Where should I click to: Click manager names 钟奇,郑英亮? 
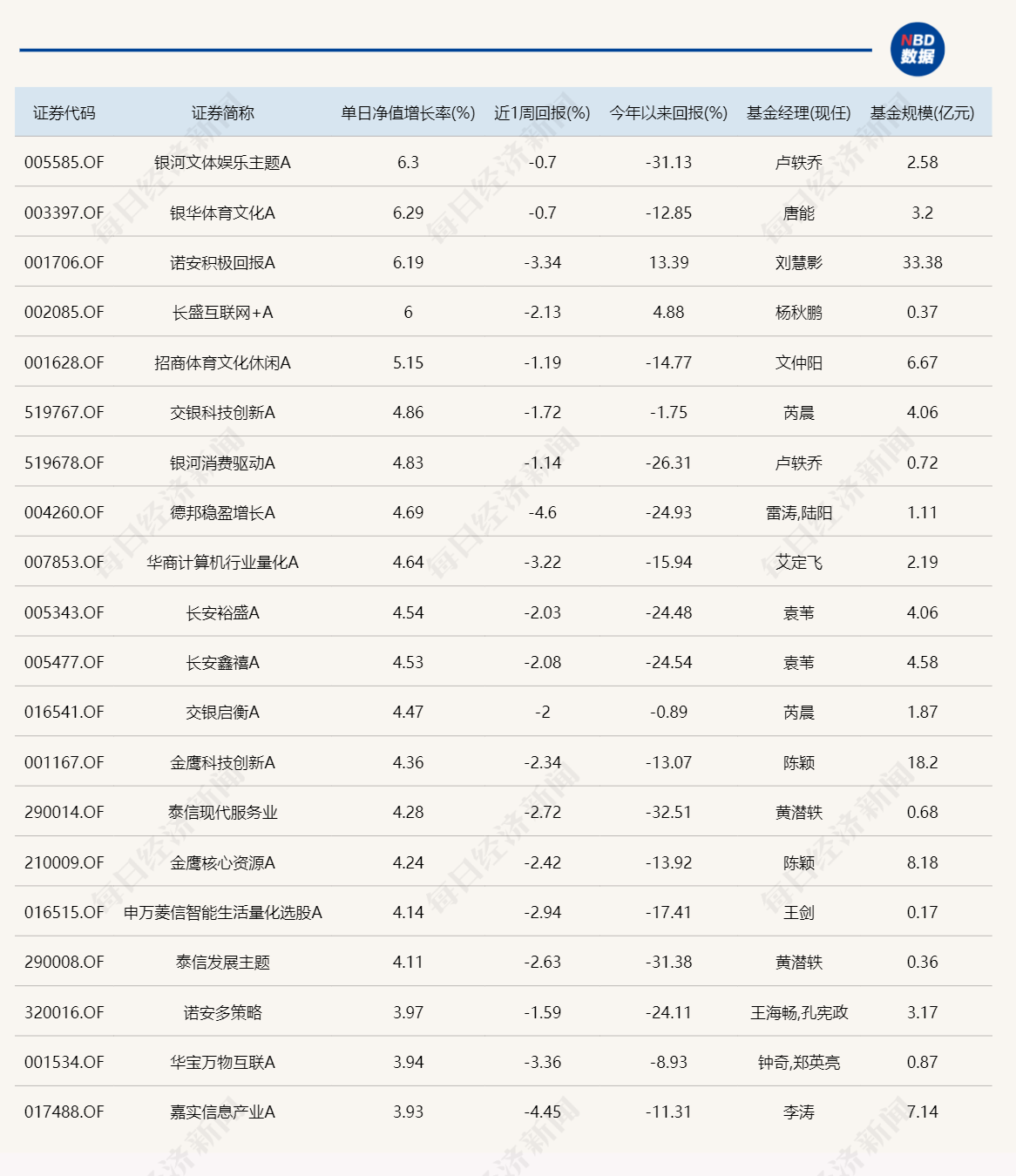tap(799, 1062)
